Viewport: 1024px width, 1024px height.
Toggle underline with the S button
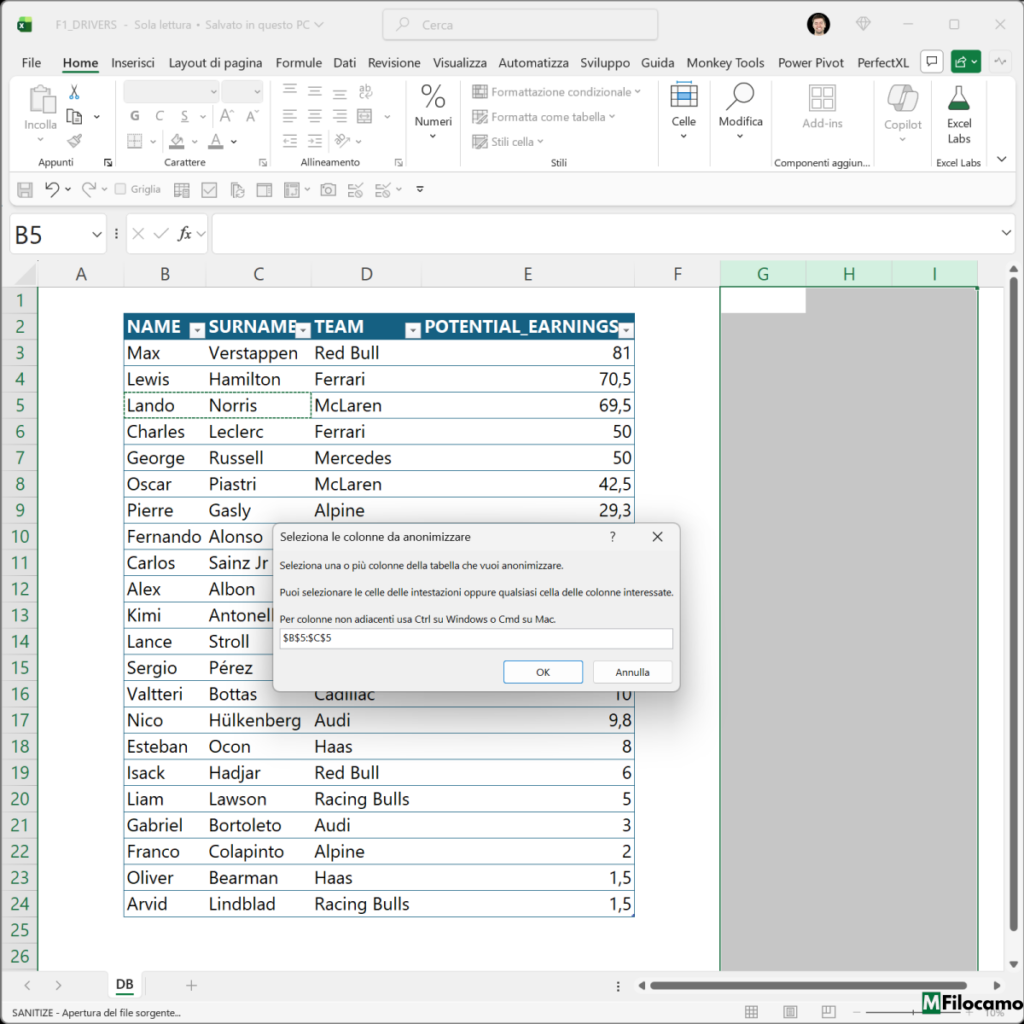[185, 116]
